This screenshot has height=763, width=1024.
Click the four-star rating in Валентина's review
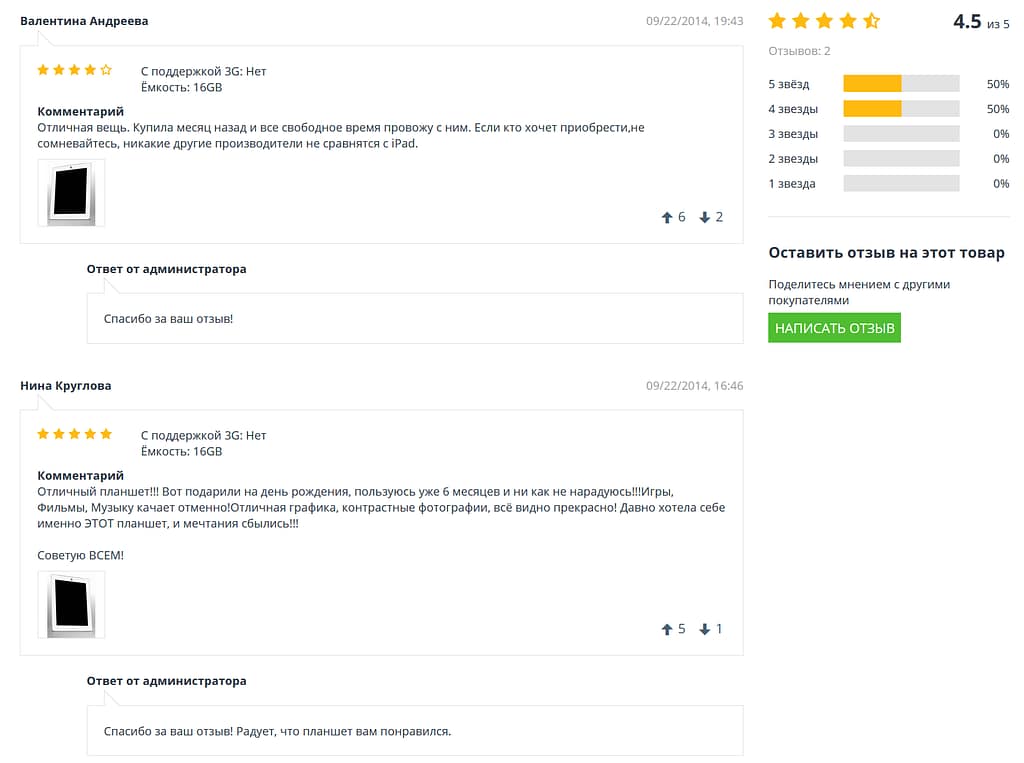click(x=74, y=70)
